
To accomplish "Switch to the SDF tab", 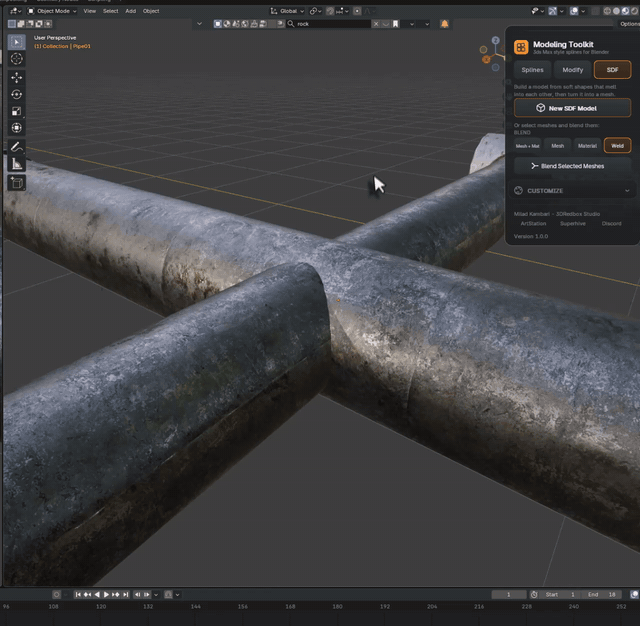I will click(612, 70).
